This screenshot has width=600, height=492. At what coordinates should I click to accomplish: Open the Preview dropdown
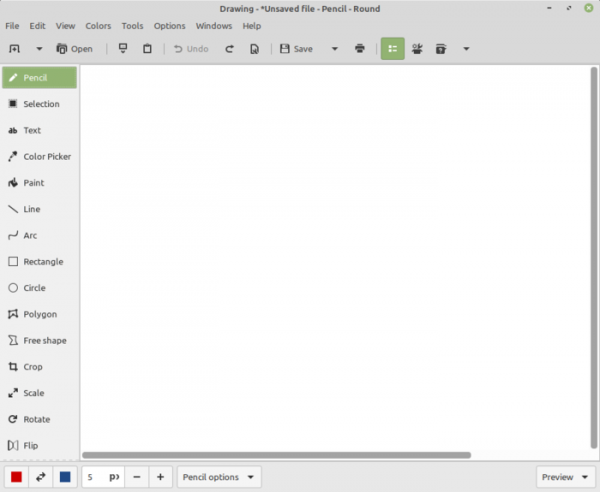pyautogui.click(x=563, y=478)
